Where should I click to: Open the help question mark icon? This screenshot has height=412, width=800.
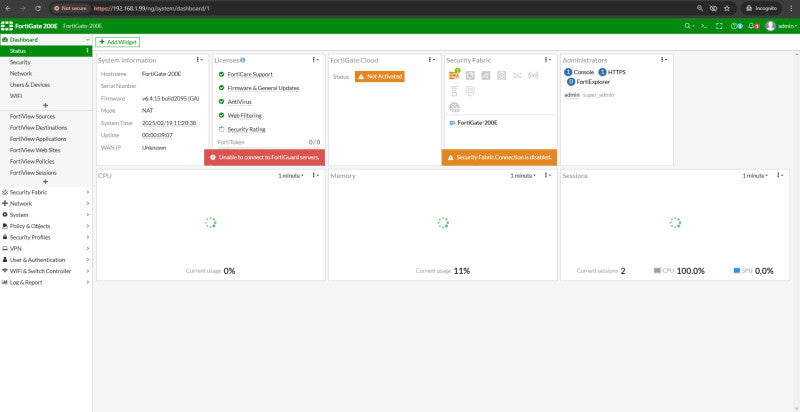(x=734, y=26)
